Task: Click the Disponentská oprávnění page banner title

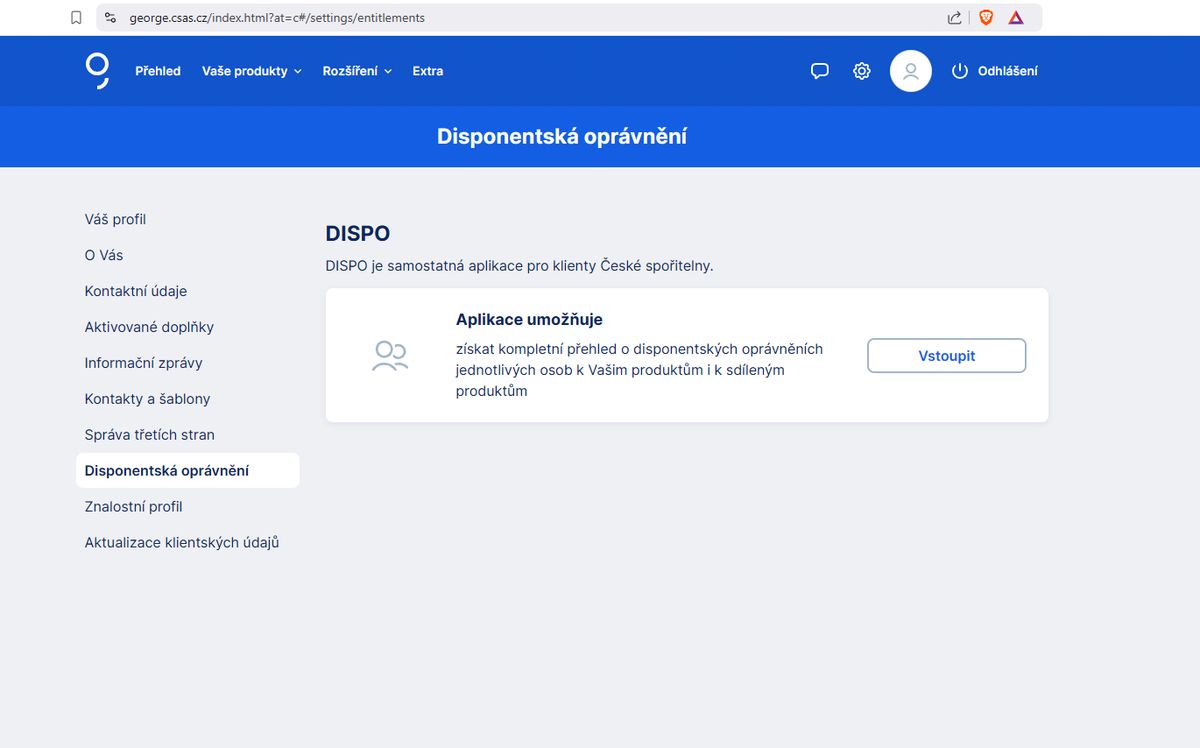Action: pos(562,136)
